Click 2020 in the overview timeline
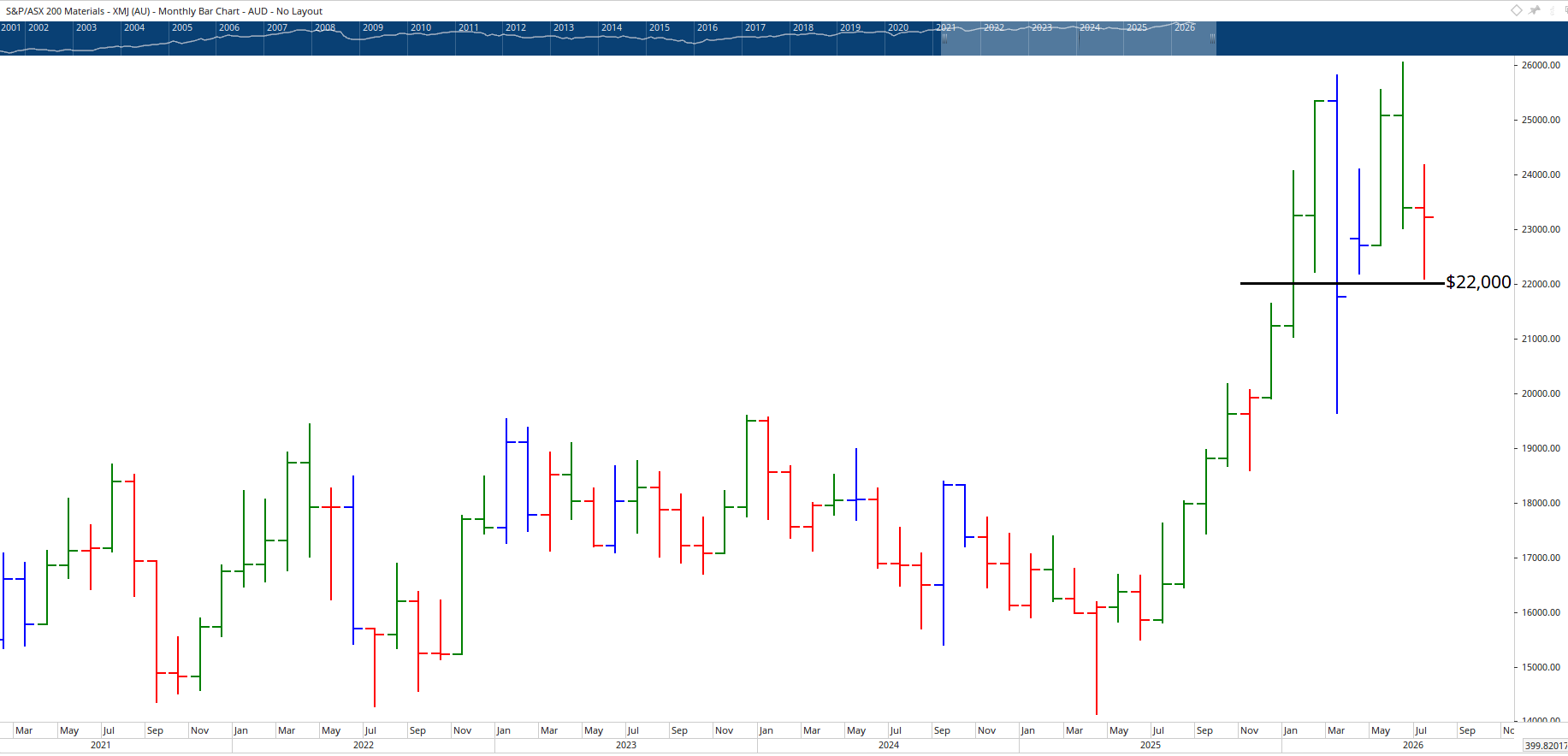 coord(898,27)
